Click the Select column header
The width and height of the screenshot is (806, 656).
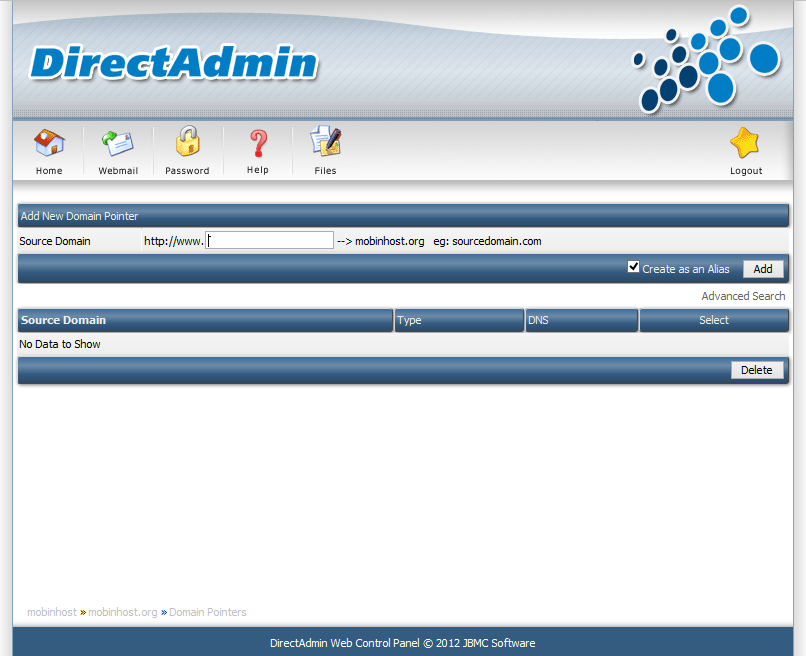pyautogui.click(x=713, y=320)
